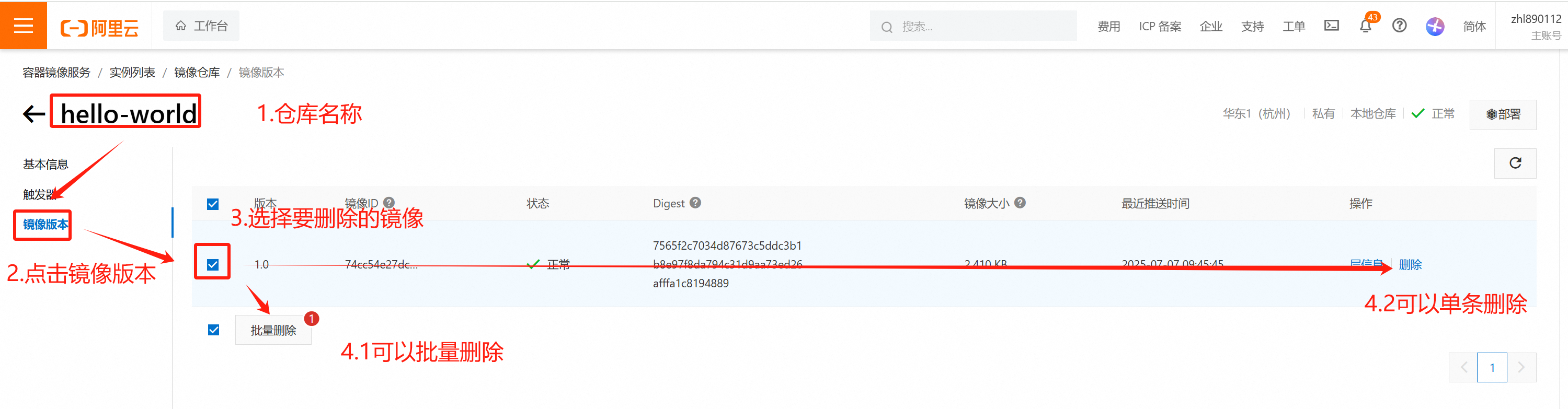Open the 工作台 workbench home button
The width and height of the screenshot is (1568, 409).
click(201, 26)
